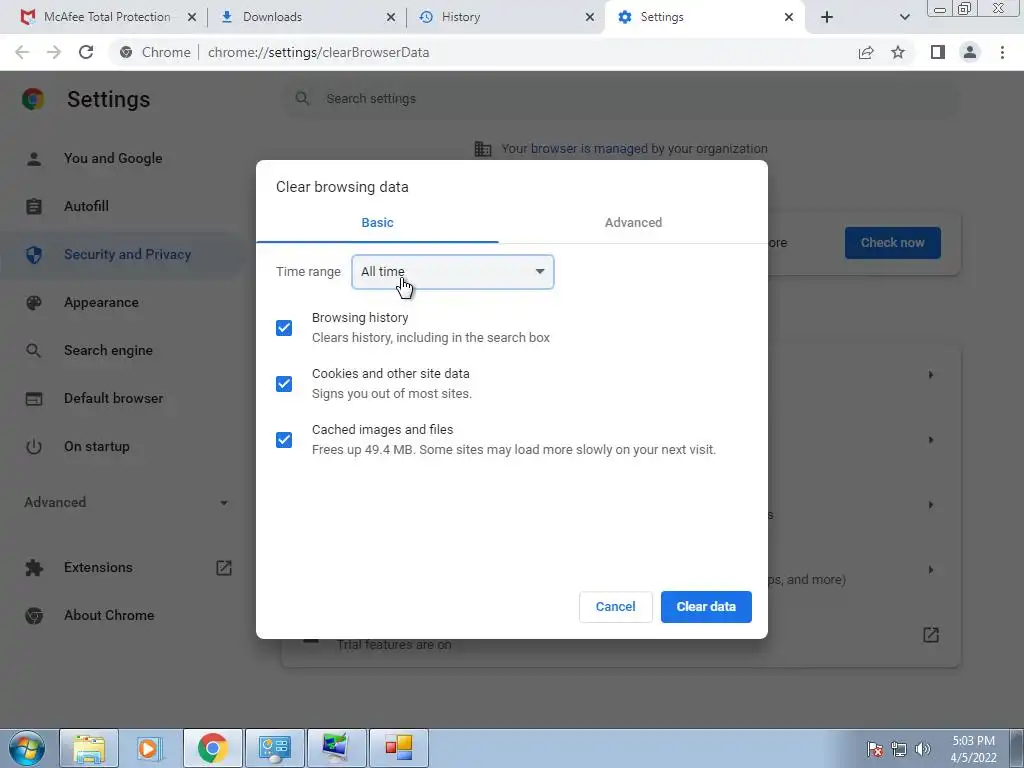
Task: Click the About Chrome logo icon
Action: [34, 616]
